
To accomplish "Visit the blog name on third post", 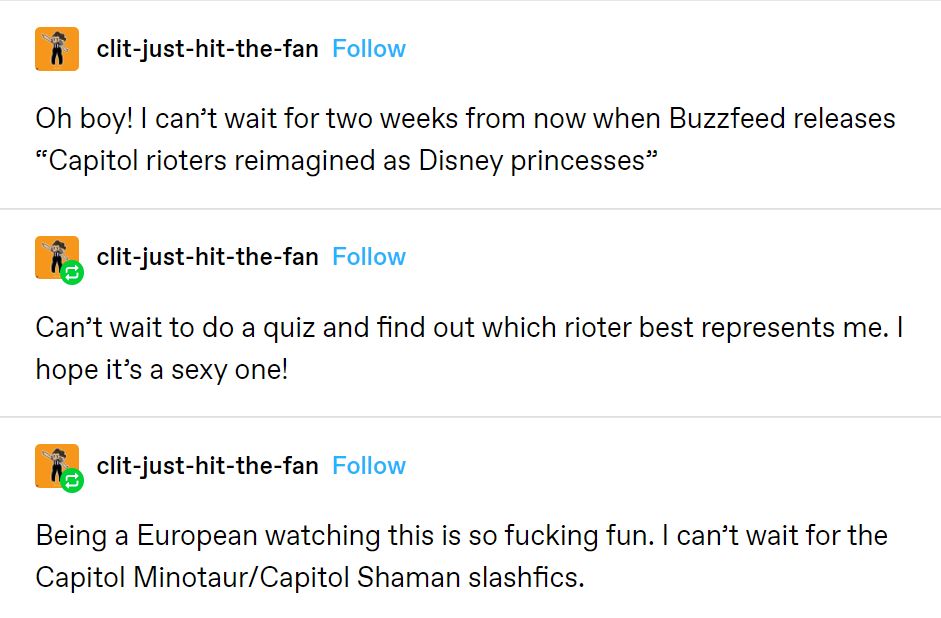I will coord(207,466).
